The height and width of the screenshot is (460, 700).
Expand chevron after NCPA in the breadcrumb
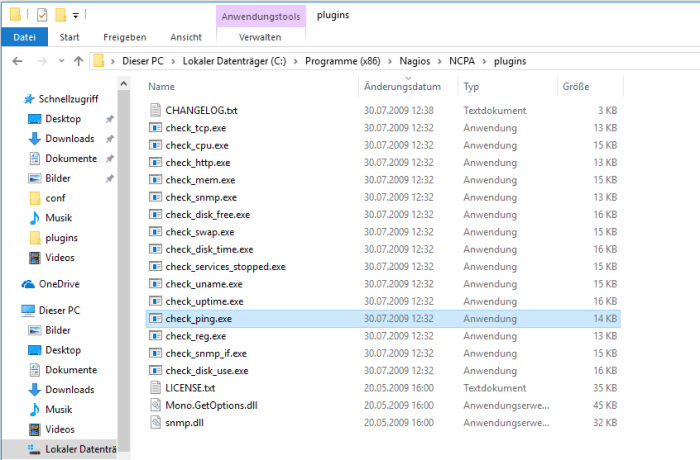484,61
